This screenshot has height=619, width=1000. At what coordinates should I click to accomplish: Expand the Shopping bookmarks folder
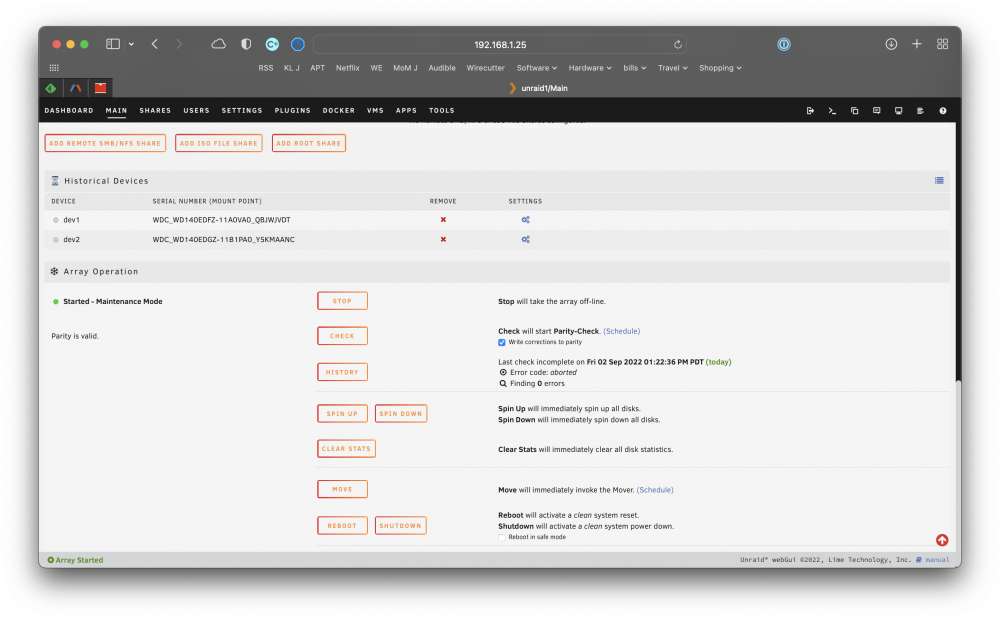(x=720, y=68)
